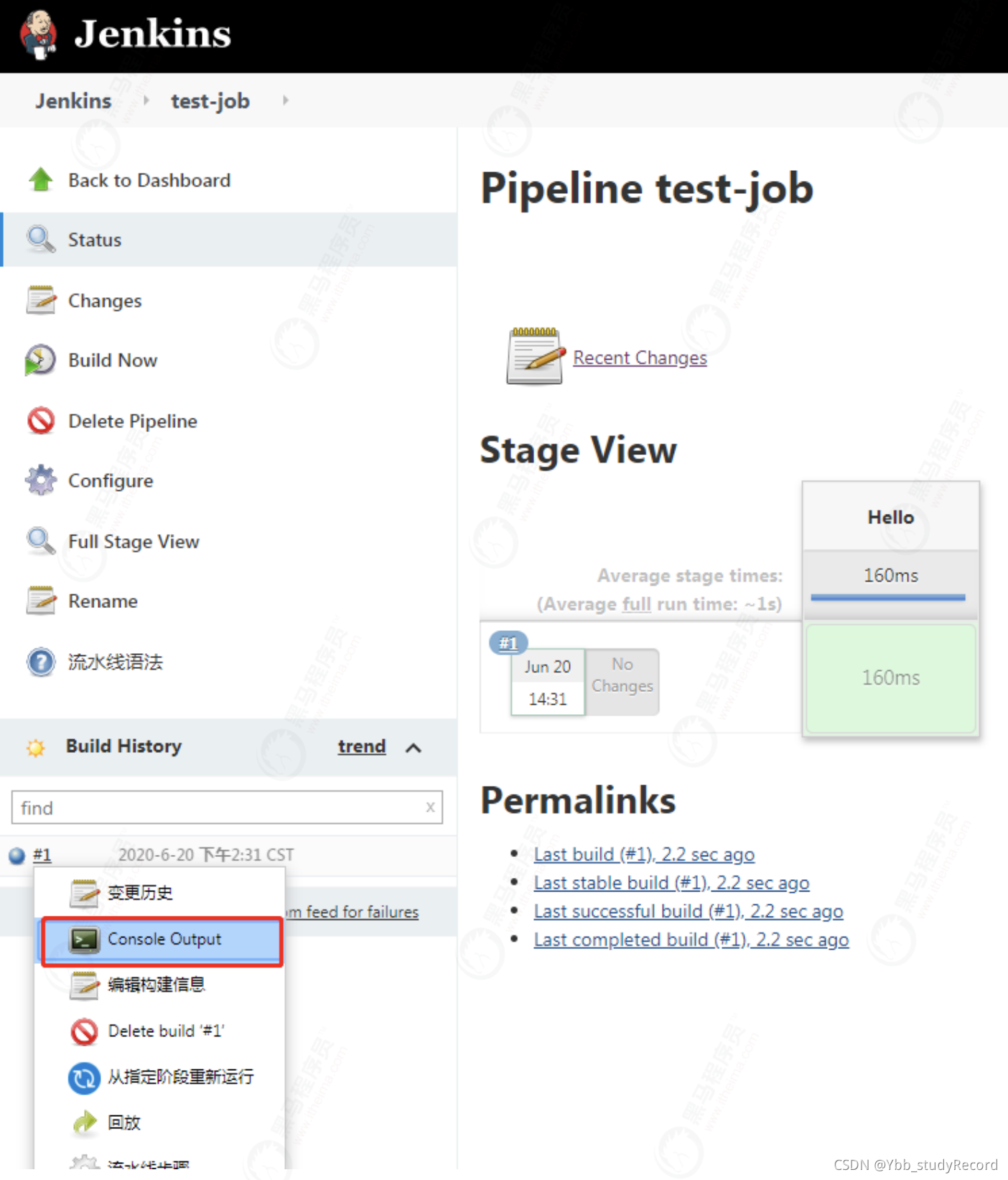This screenshot has height=1180, width=1008.
Task: Clear the find field with x
Action: tap(430, 807)
